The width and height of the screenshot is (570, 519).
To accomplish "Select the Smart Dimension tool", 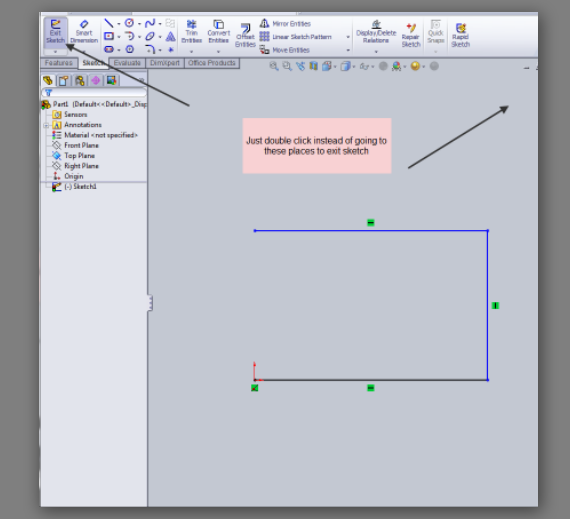I will pyautogui.click(x=84, y=32).
